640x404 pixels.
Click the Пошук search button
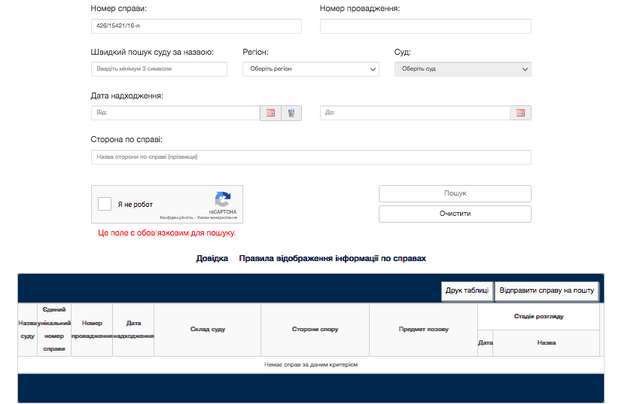point(455,193)
